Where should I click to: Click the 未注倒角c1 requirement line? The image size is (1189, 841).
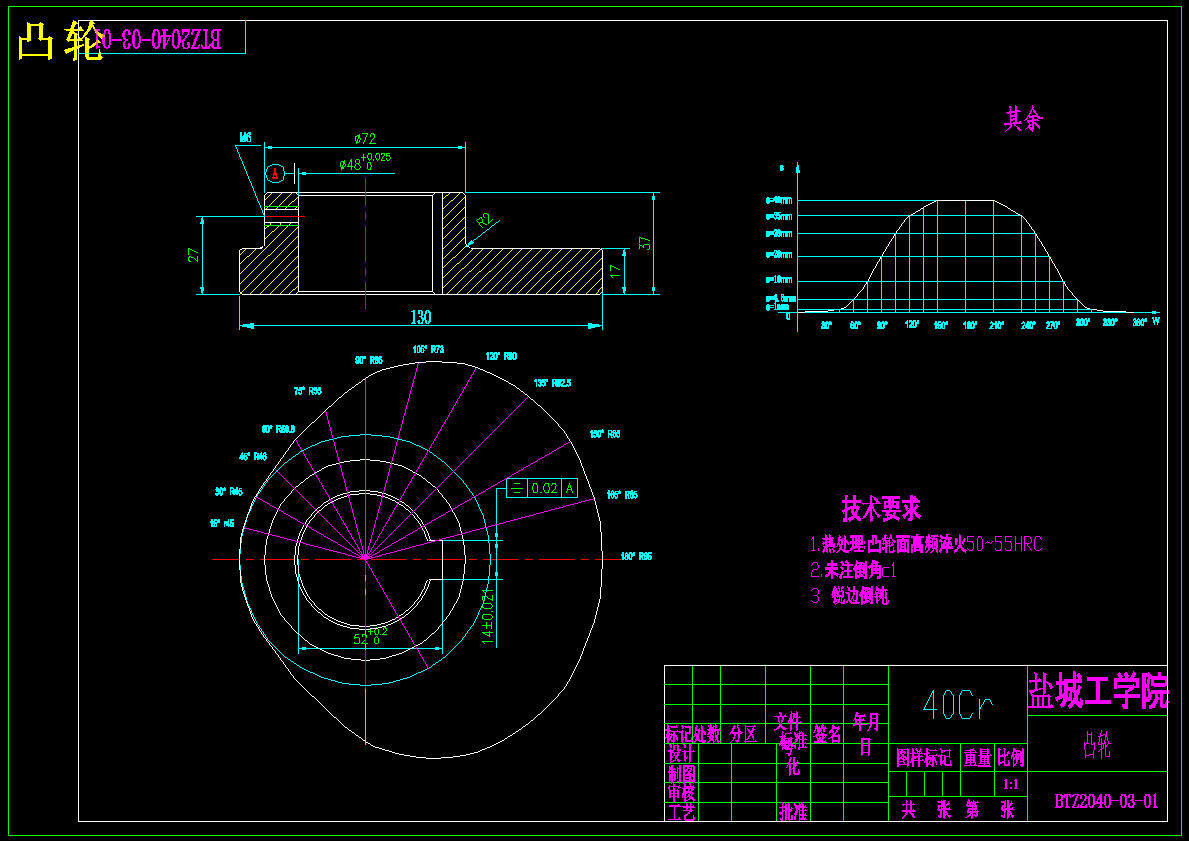854,570
